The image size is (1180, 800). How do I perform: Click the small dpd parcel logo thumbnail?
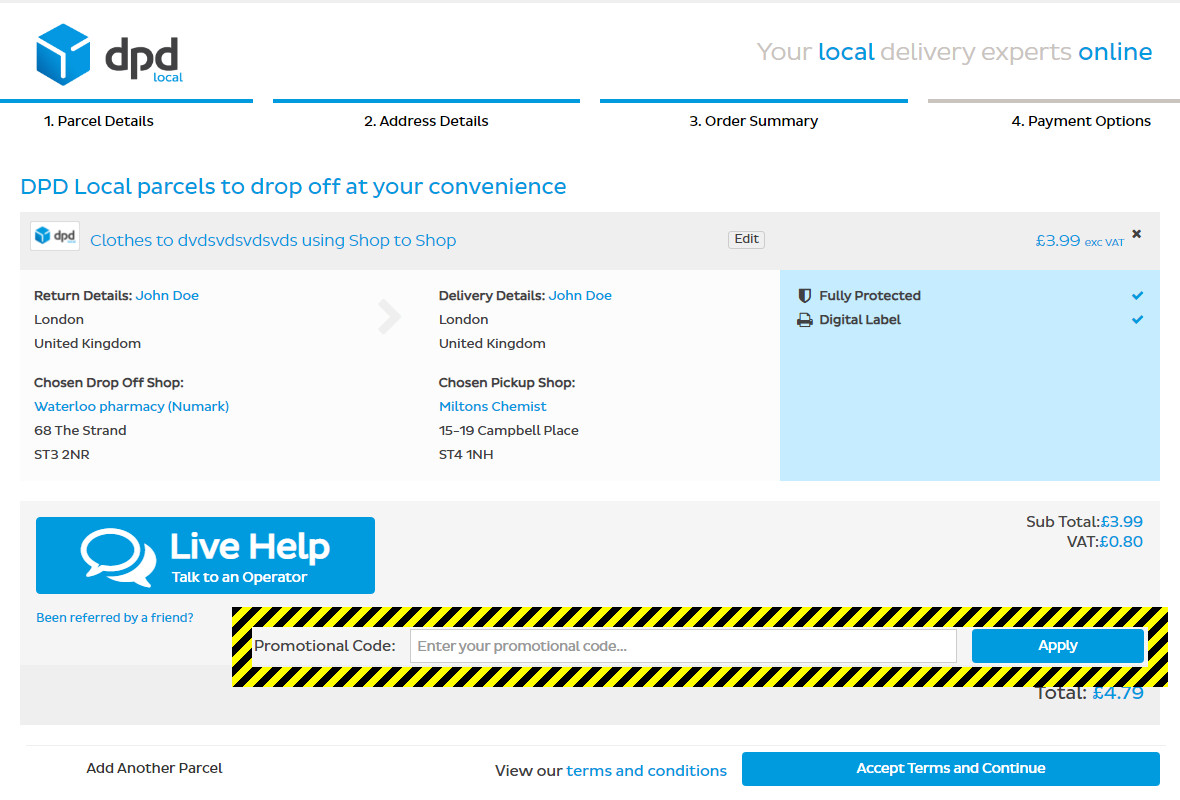55,236
